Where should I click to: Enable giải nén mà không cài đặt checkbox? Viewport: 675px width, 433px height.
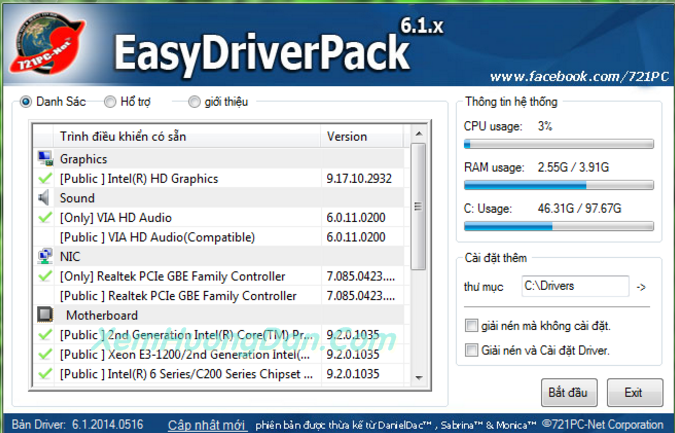click(471, 325)
